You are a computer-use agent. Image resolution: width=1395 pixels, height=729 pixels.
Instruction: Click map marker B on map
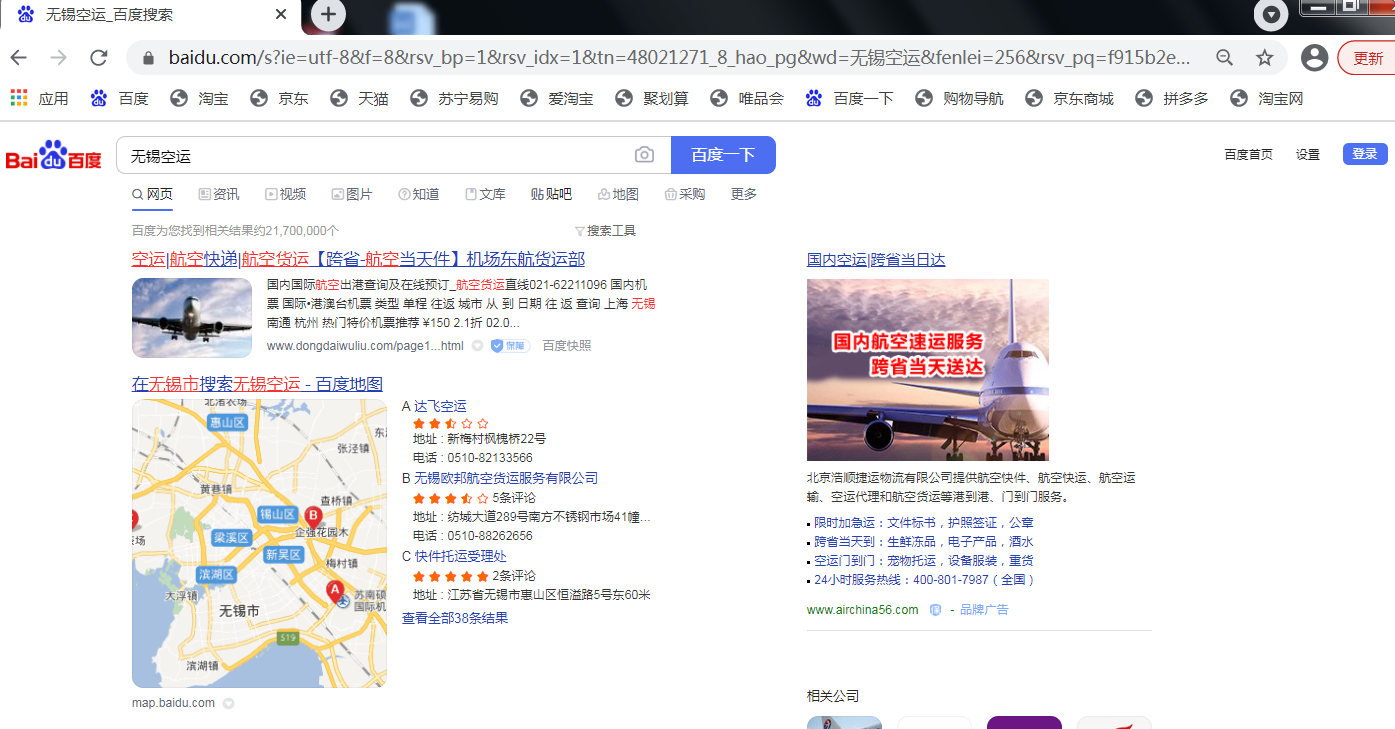(x=313, y=516)
